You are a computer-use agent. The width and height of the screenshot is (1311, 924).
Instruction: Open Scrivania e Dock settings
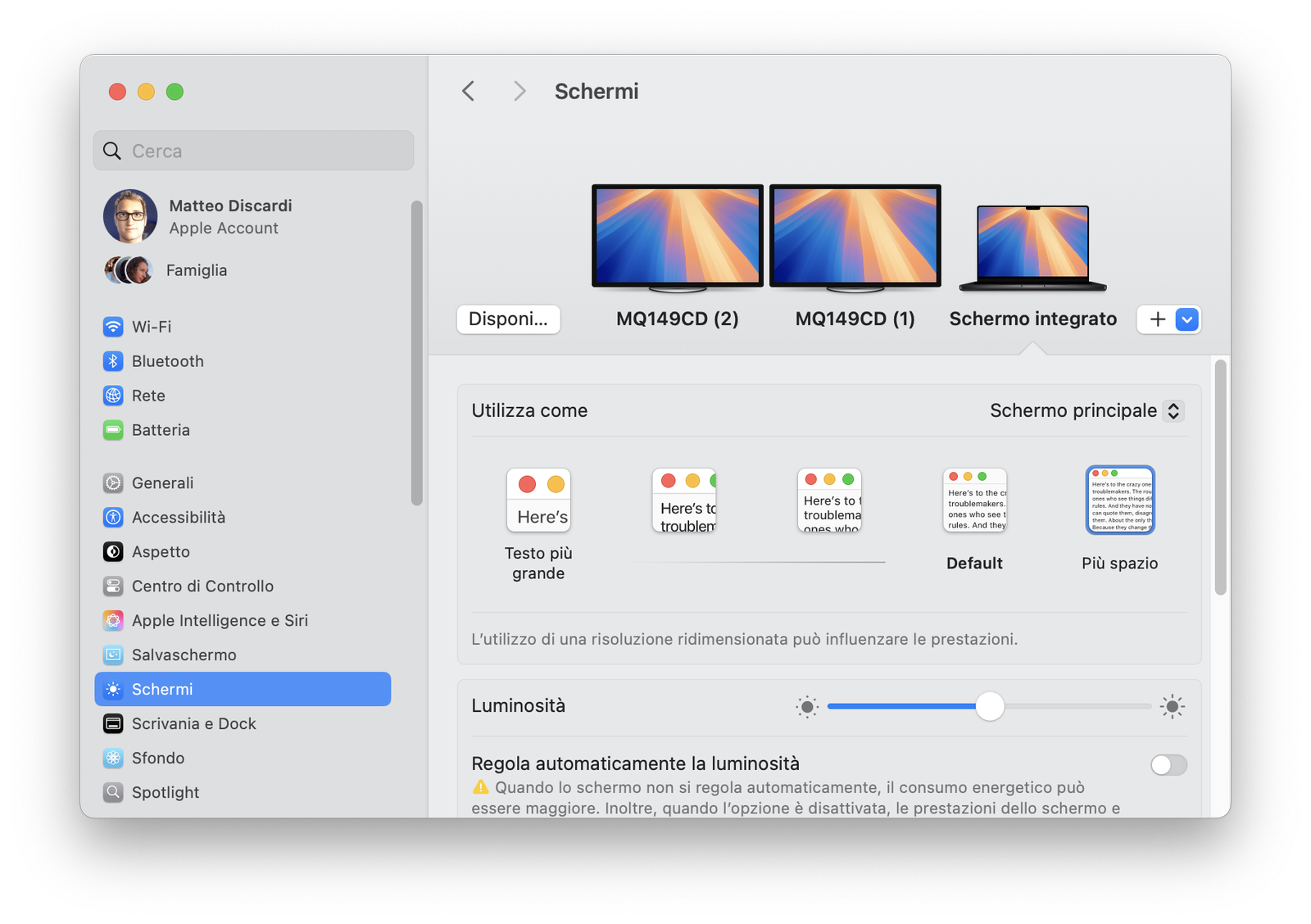pyautogui.click(x=243, y=724)
